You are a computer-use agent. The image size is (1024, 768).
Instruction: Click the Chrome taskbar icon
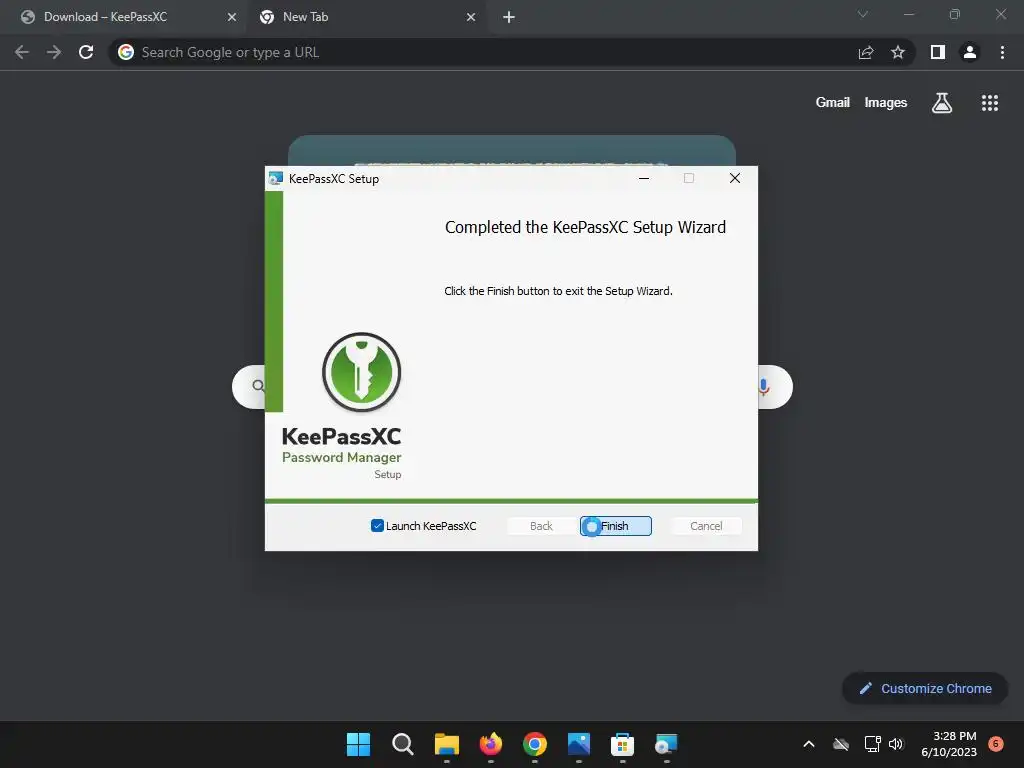point(535,744)
